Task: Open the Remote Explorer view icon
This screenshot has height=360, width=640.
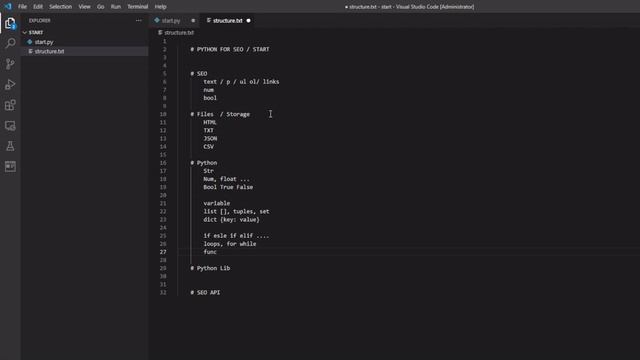Action: [10, 126]
